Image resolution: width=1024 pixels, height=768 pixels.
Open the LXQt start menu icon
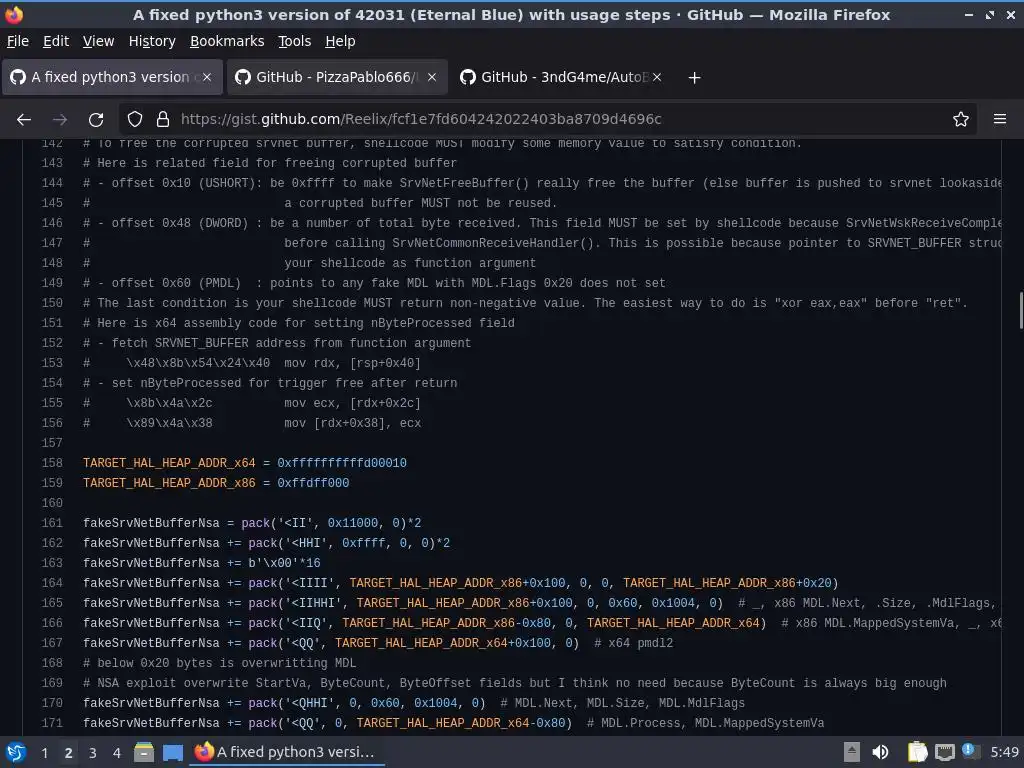click(x=16, y=752)
